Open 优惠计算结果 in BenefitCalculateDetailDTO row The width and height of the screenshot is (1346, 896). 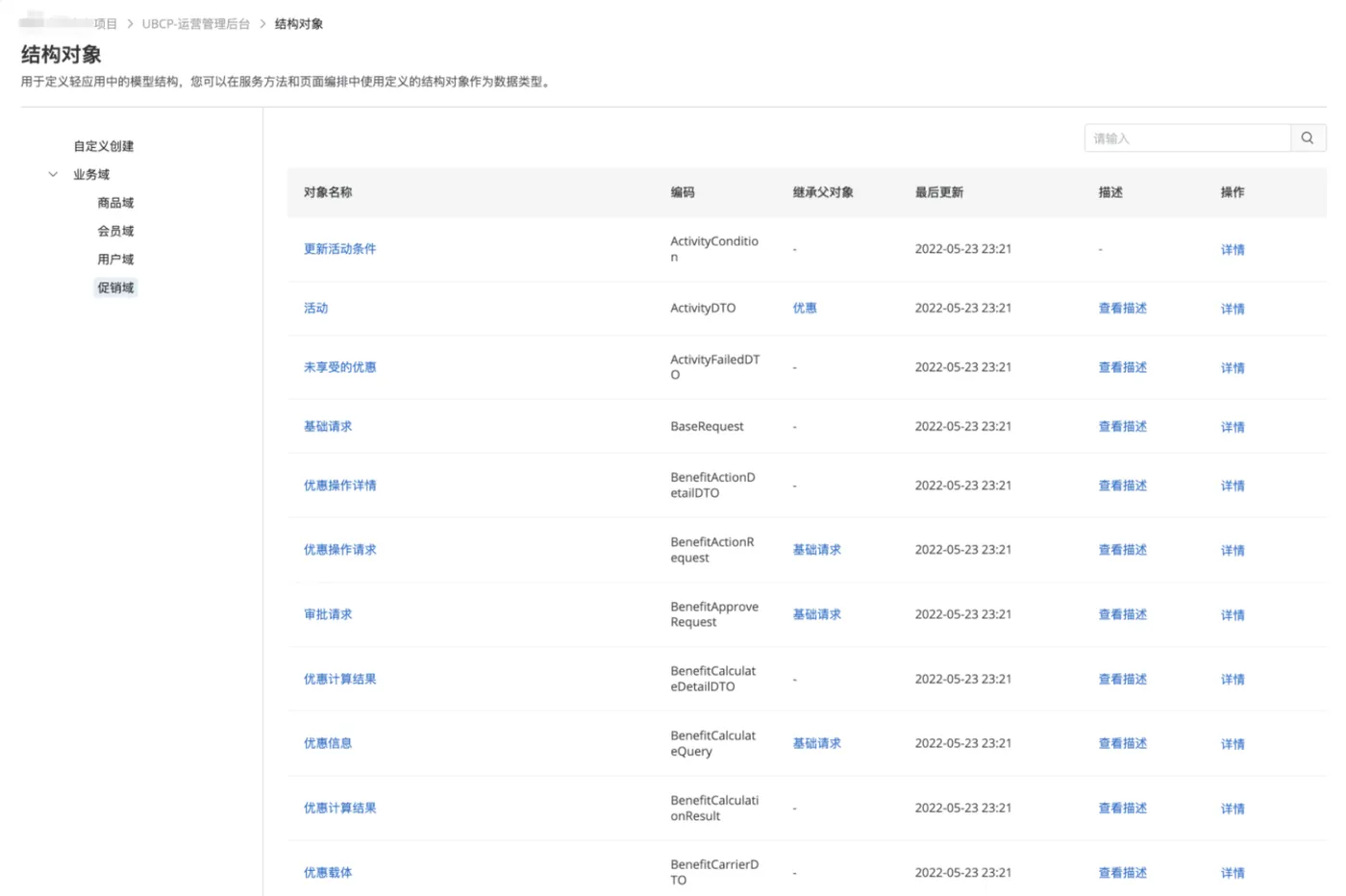pos(339,679)
